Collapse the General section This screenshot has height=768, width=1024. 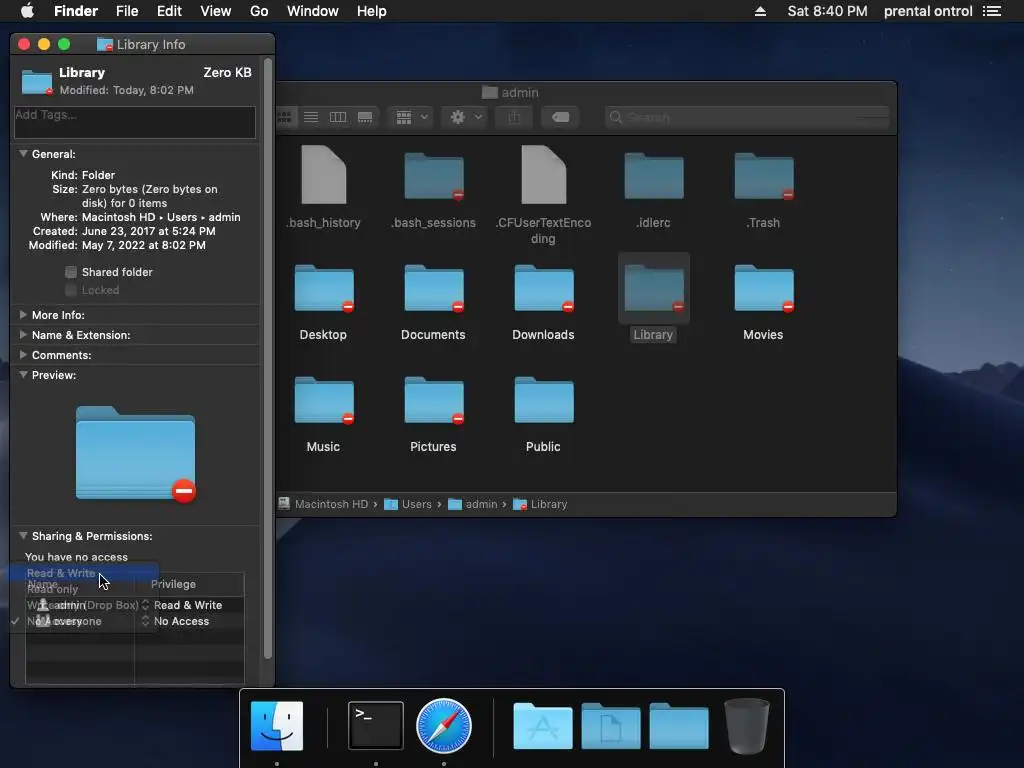point(24,154)
